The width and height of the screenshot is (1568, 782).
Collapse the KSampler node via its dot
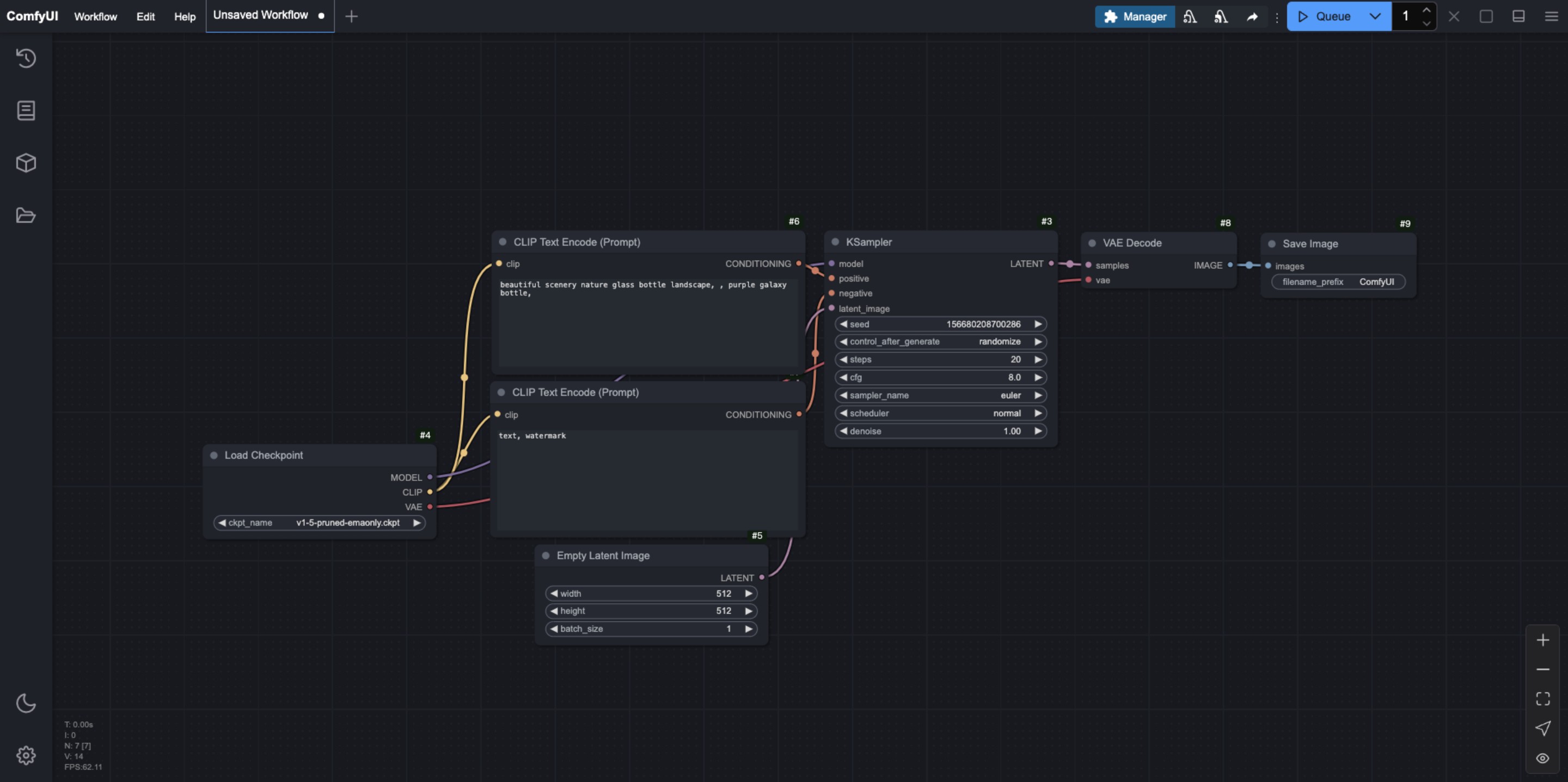click(x=835, y=242)
